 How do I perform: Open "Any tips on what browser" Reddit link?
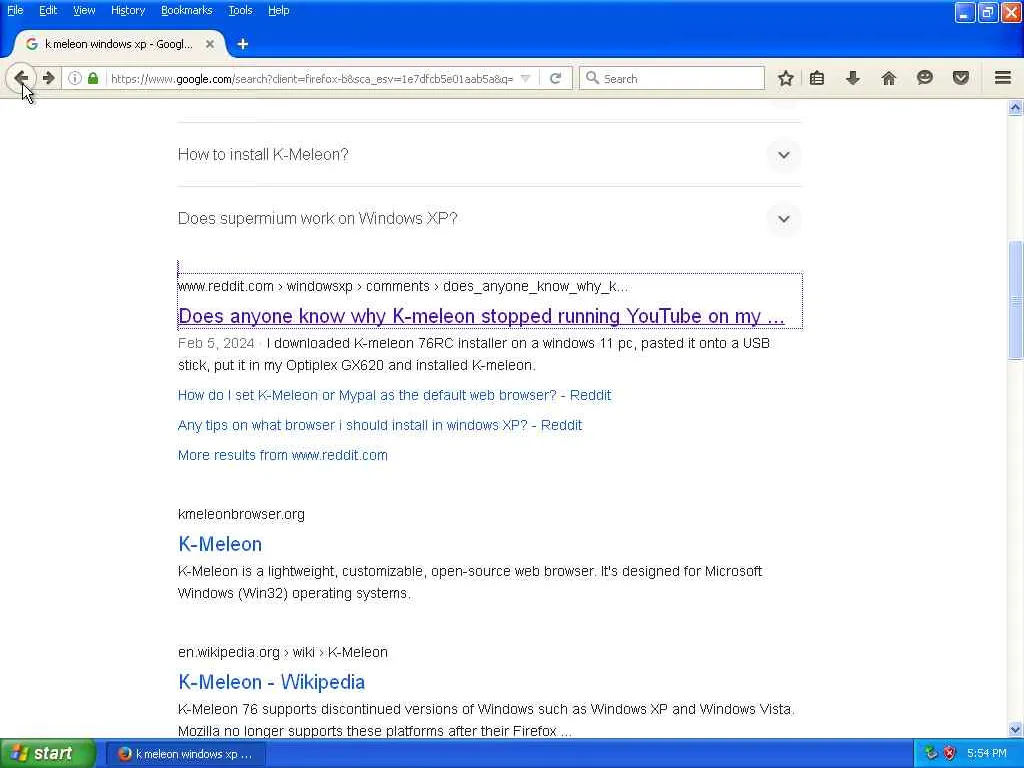click(380, 425)
